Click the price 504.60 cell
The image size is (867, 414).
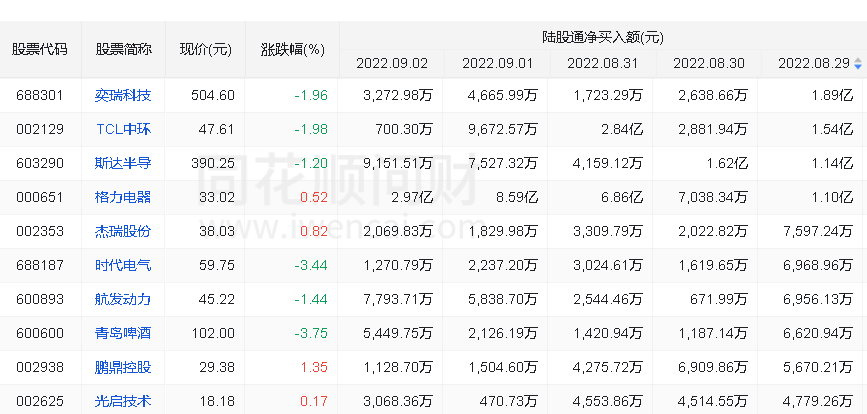pos(213,95)
